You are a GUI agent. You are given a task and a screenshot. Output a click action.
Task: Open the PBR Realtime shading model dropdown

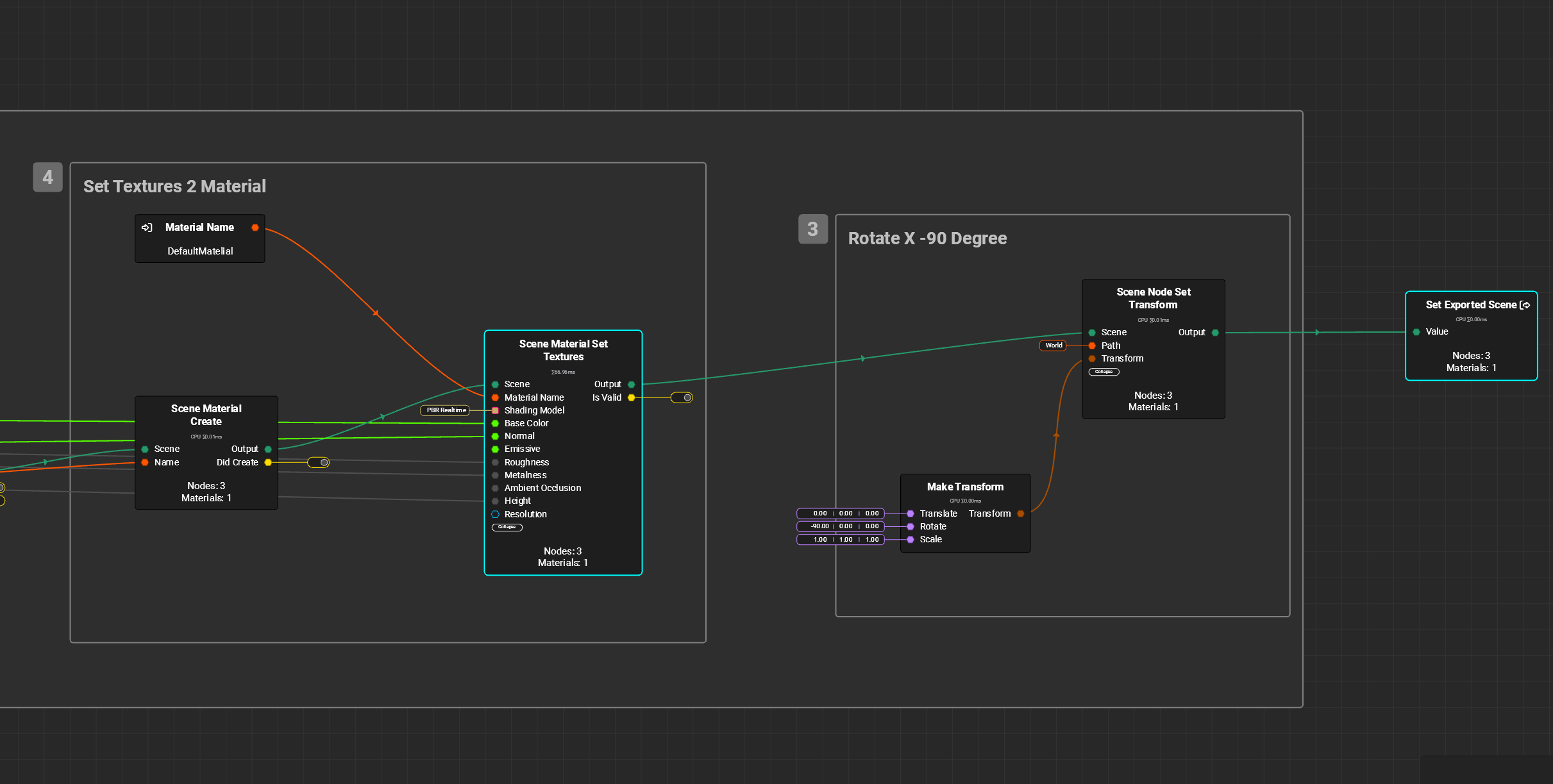446,410
